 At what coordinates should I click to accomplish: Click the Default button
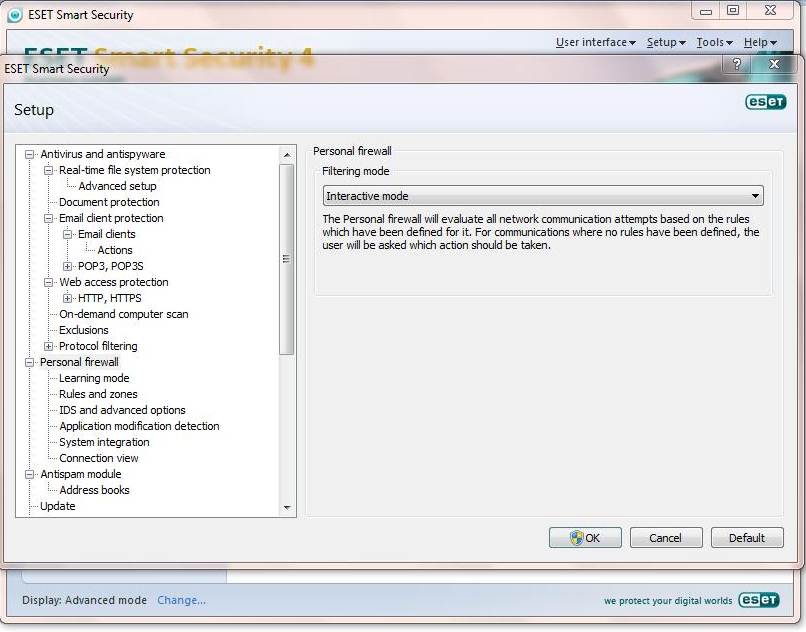pos(747,538)
